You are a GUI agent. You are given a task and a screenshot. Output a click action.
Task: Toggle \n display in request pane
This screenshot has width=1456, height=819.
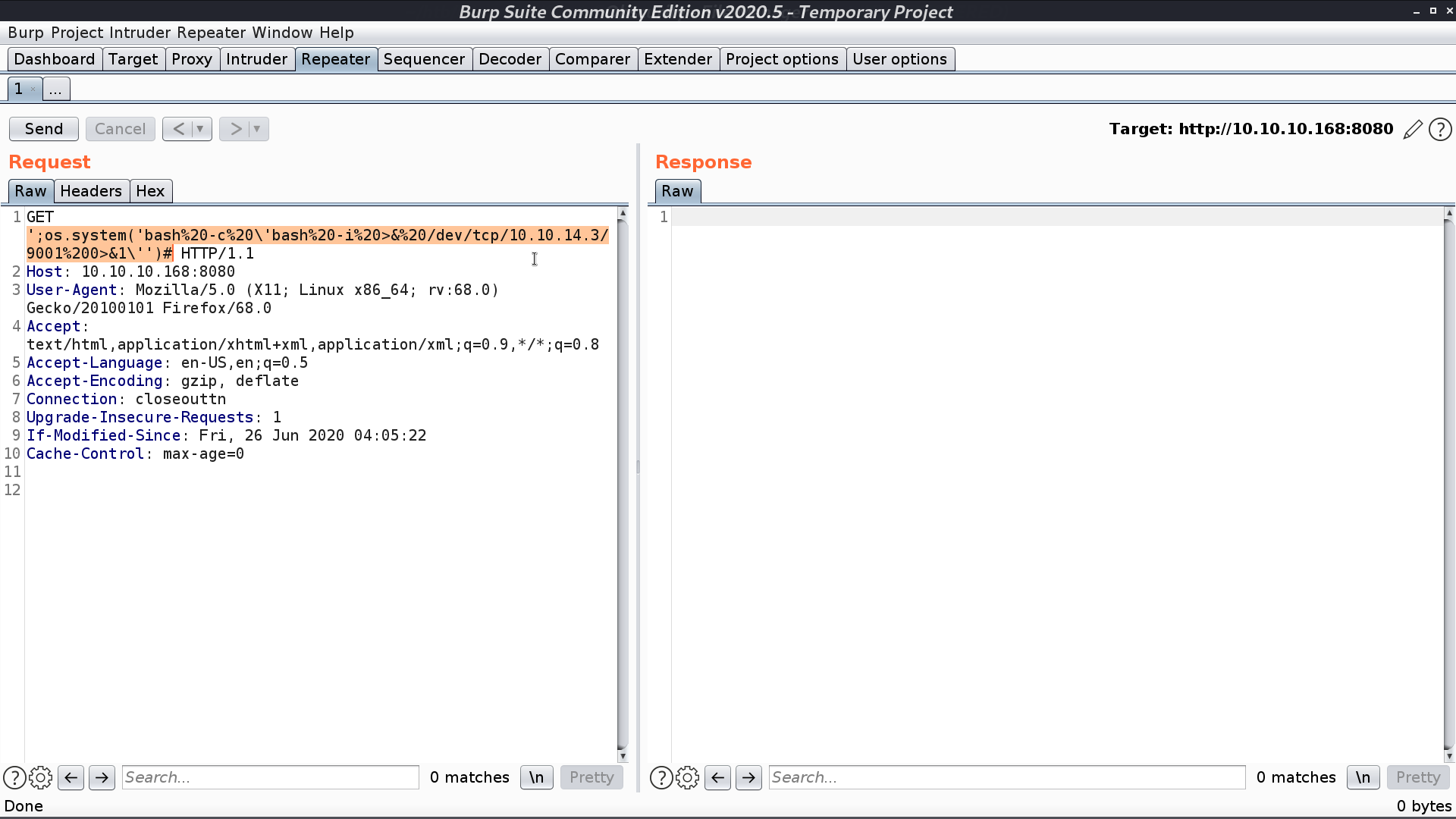tap(537, 777)
